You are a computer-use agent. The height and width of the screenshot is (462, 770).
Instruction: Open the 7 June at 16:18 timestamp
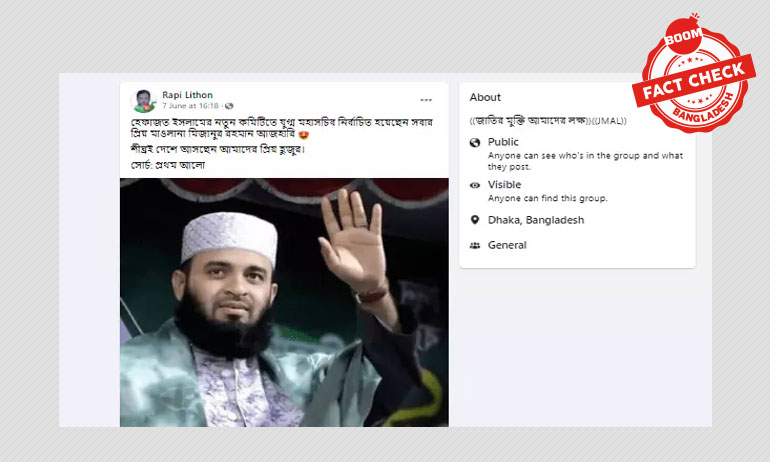[190, 106]
